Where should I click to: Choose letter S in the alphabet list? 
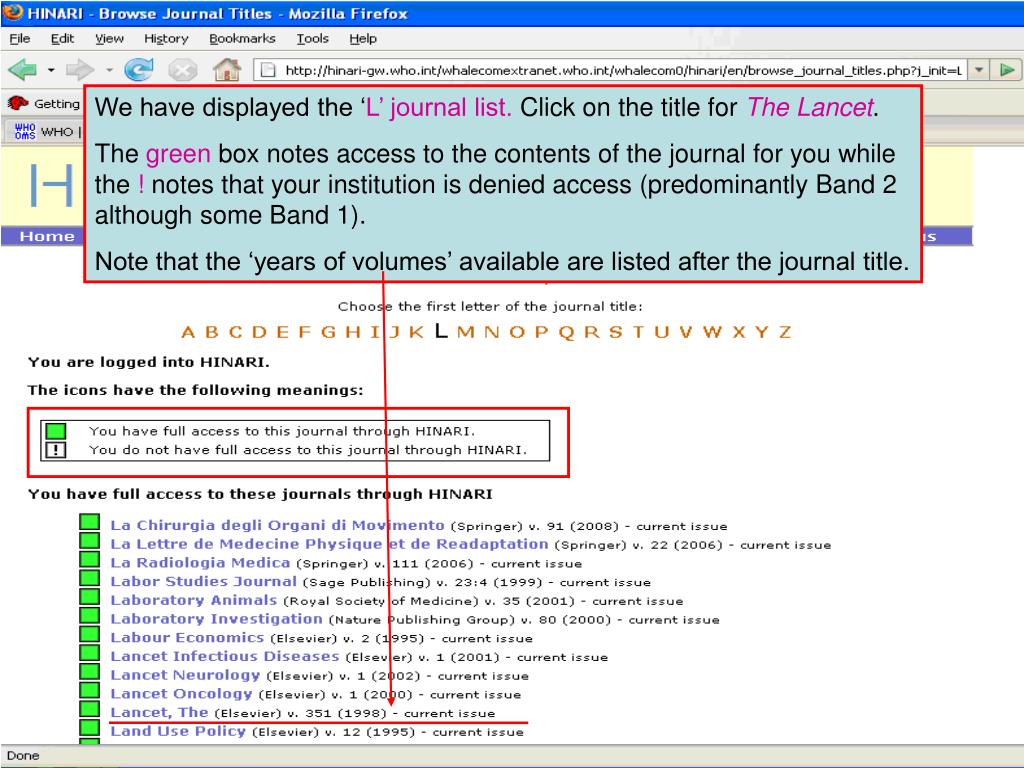pos(615,332)
